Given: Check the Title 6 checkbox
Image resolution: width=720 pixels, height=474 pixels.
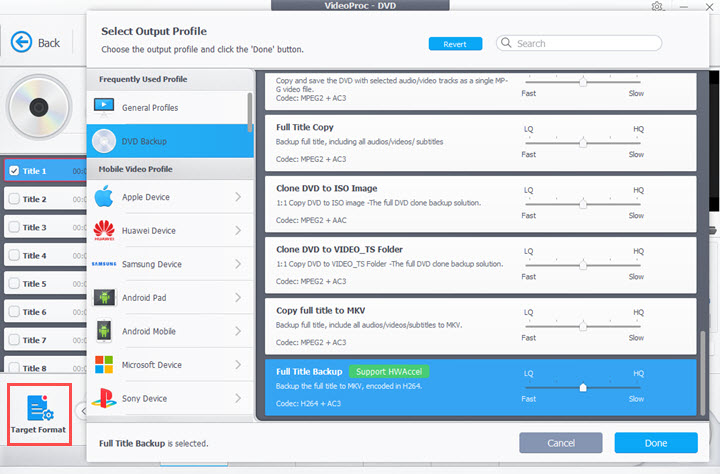Looking at the screenshot, I should tap(14, 311).
